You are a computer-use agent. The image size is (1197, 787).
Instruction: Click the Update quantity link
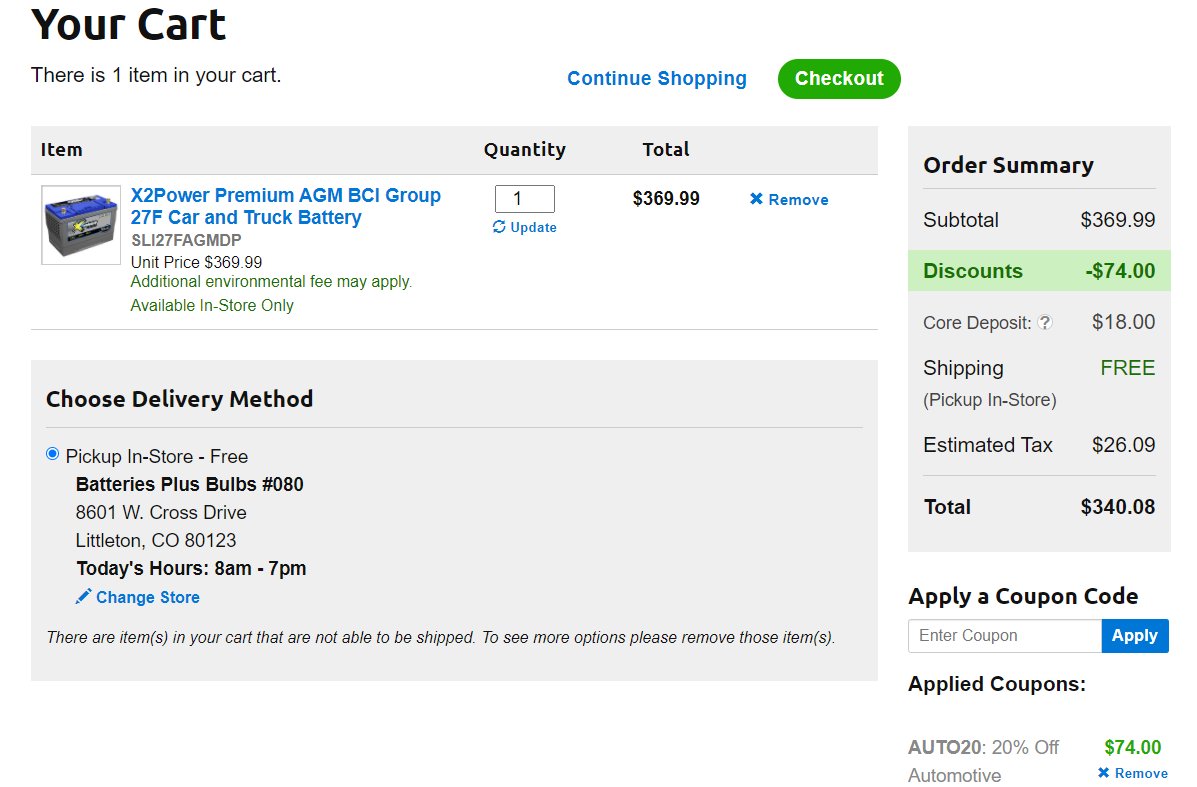[533, 227]
